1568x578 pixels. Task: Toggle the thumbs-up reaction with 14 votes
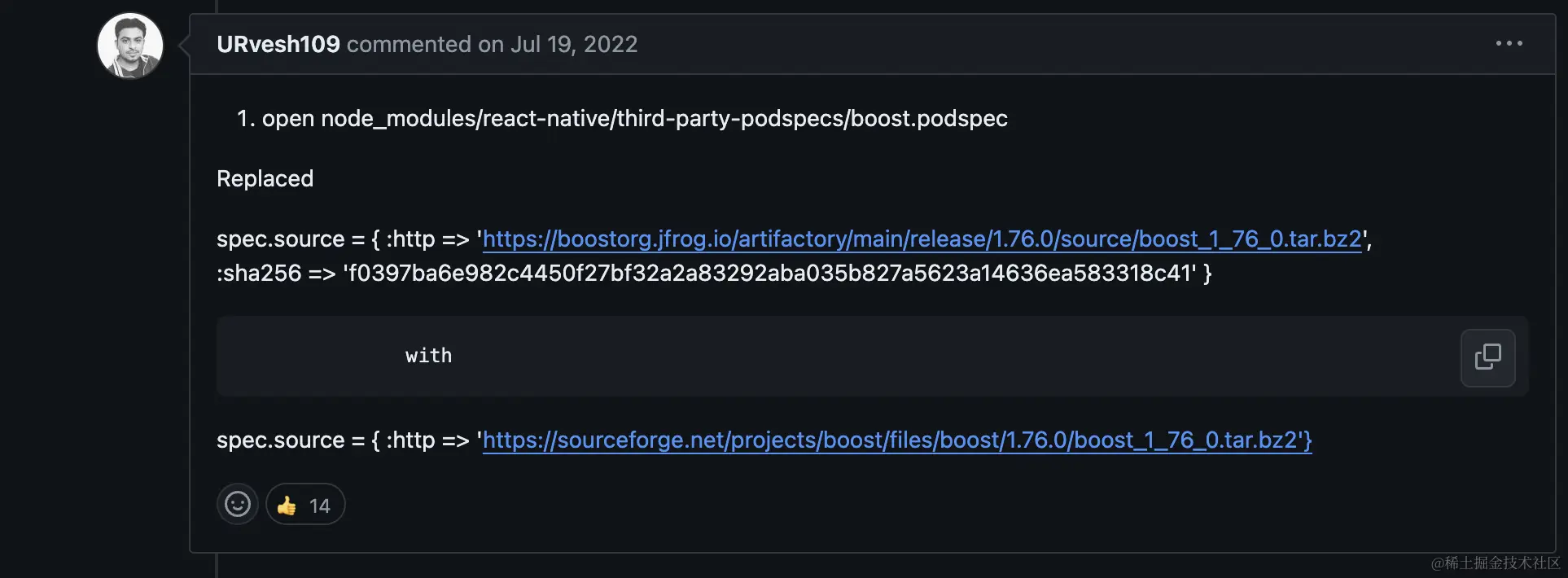(x=304, y=506)
